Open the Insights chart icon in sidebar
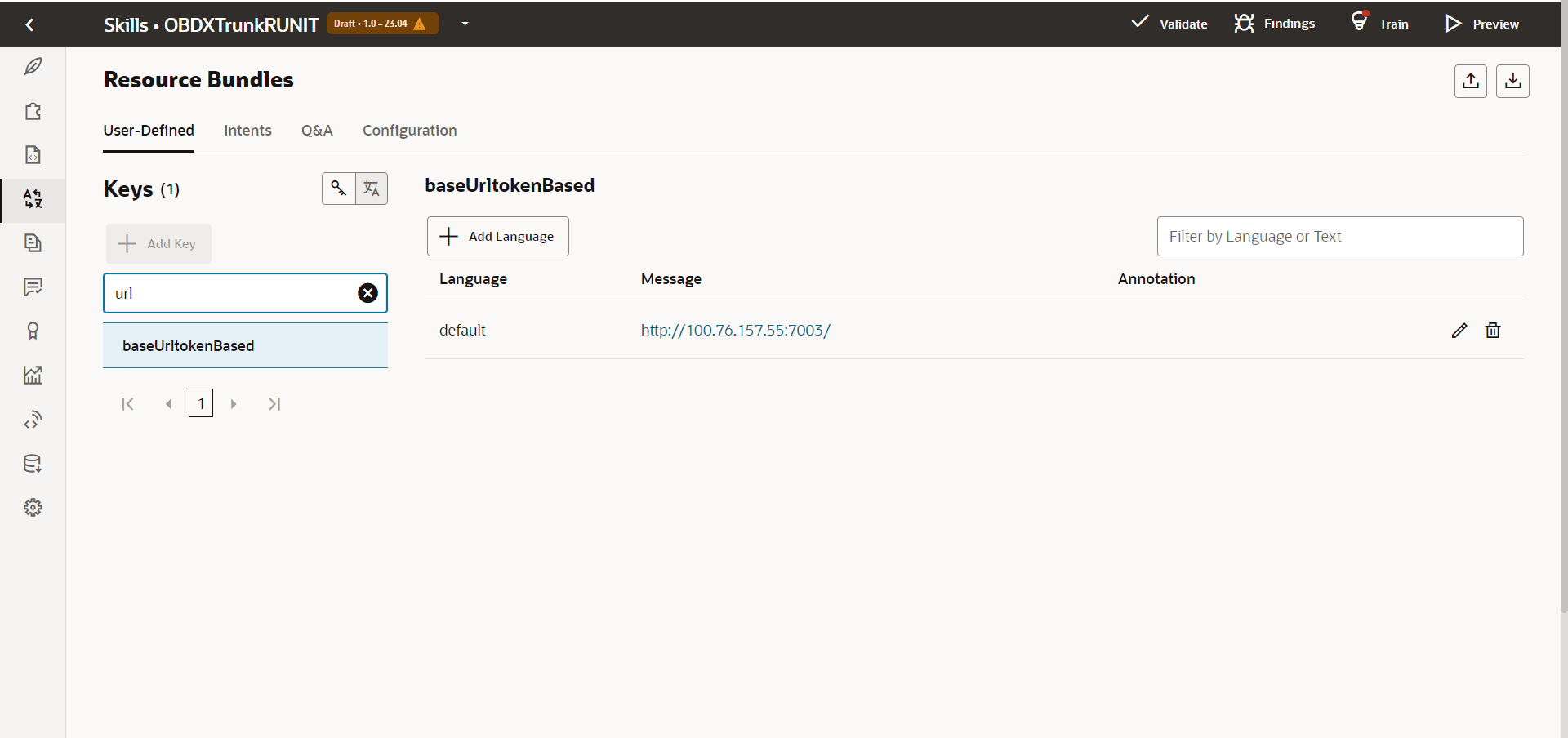The width and height of the screenshot is (1568, 738). [x=33, y=376]
